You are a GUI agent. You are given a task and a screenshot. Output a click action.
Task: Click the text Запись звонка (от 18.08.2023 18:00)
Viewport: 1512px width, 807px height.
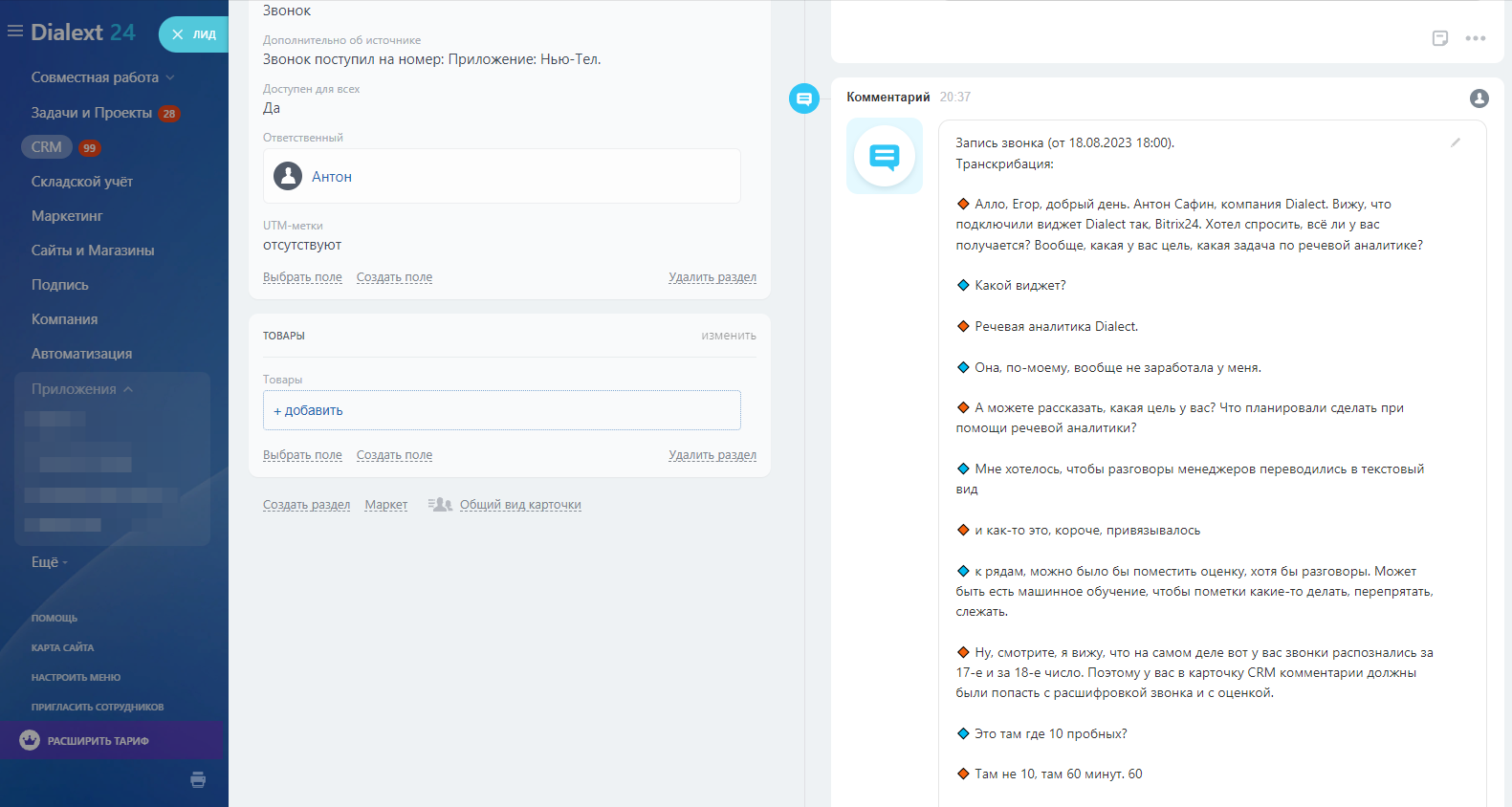pyautogui.click(x=1065, y=143)
